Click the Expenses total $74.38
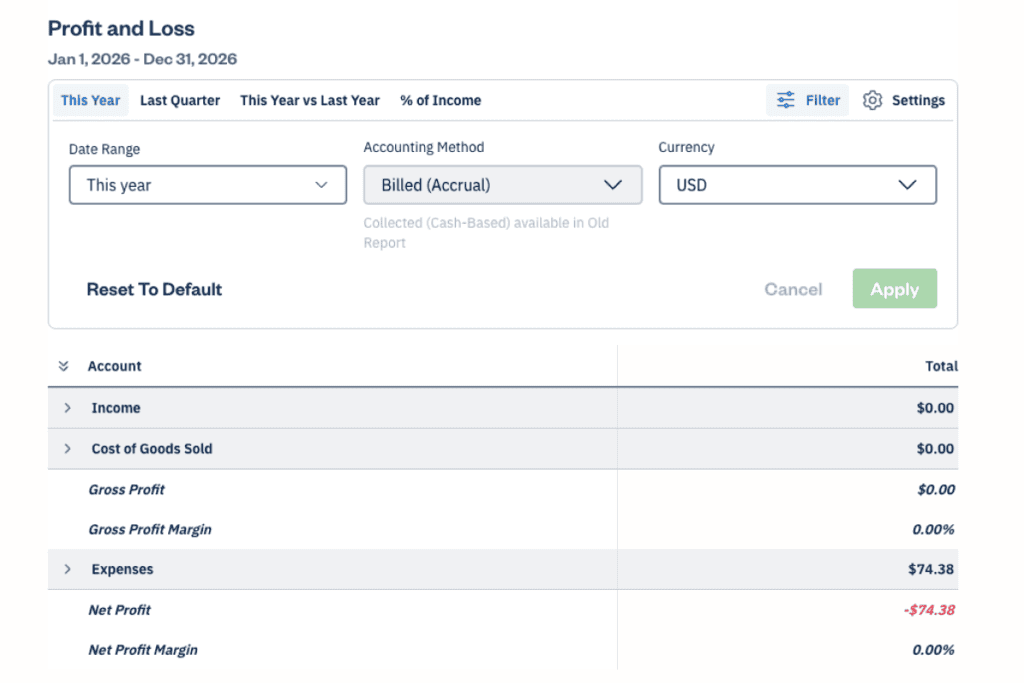The height and width of the screenshot is (683, 1024). [x=931, y=569]
